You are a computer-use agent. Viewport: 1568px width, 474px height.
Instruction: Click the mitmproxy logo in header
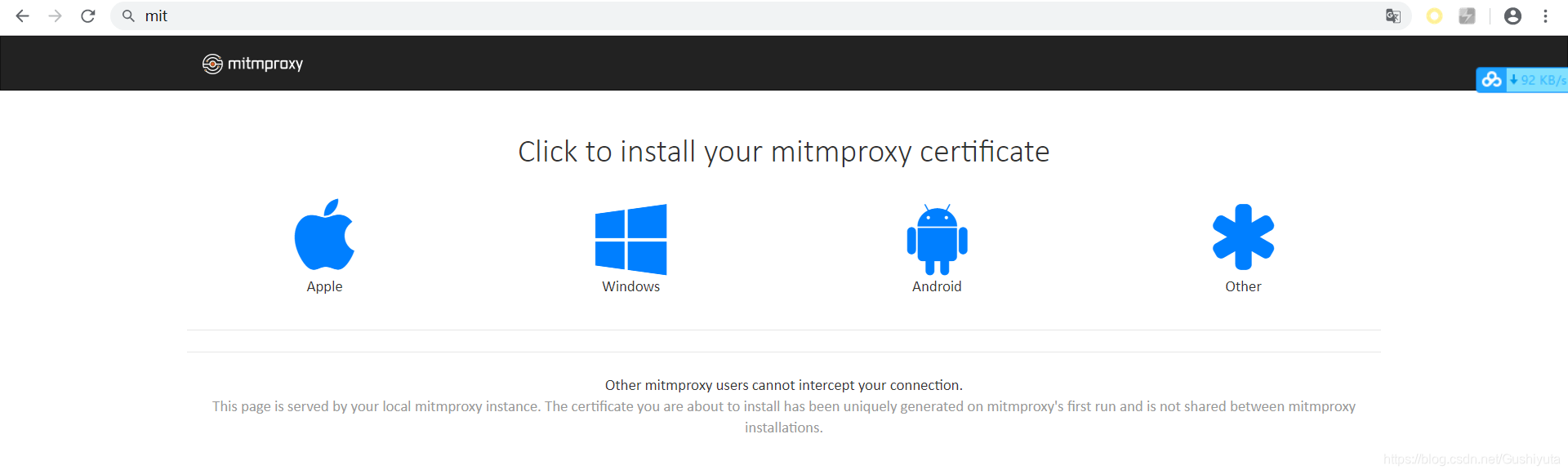click(x=212, y=64)
